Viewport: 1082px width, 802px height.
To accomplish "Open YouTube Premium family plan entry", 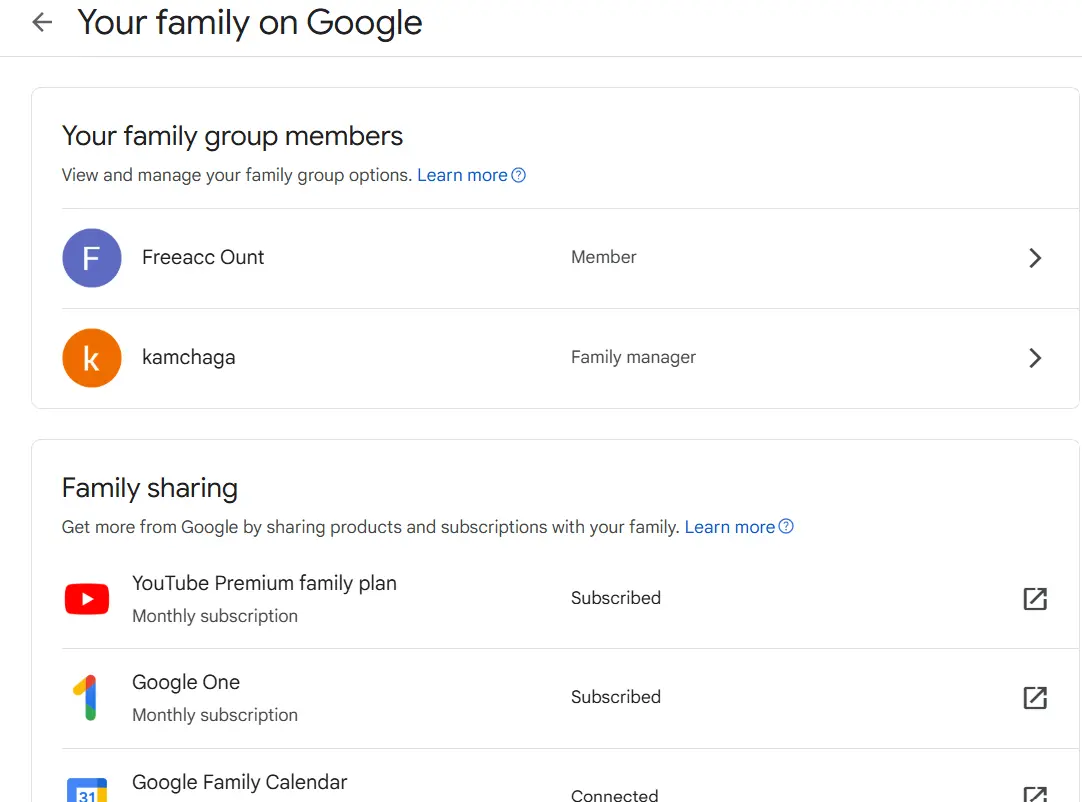I will (x=570, y=598).
